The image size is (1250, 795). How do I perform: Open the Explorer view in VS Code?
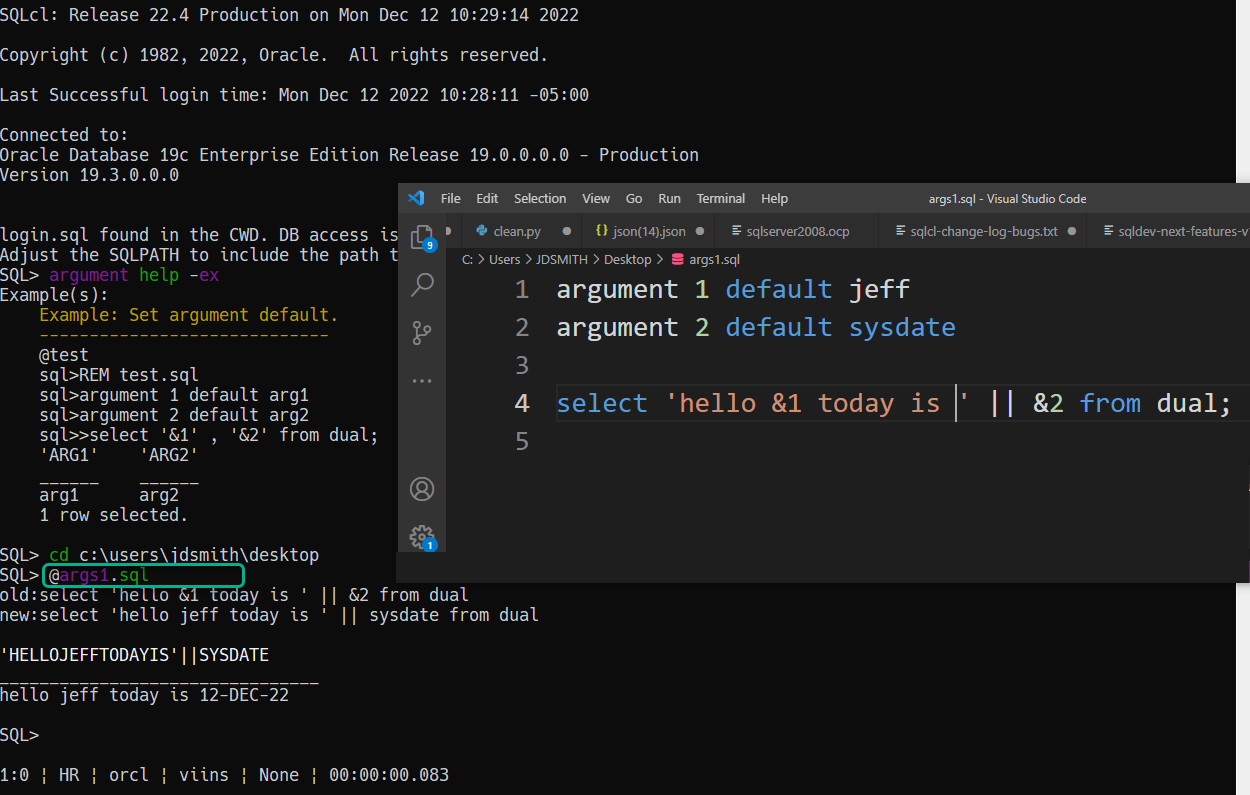(x=422, y=237)
